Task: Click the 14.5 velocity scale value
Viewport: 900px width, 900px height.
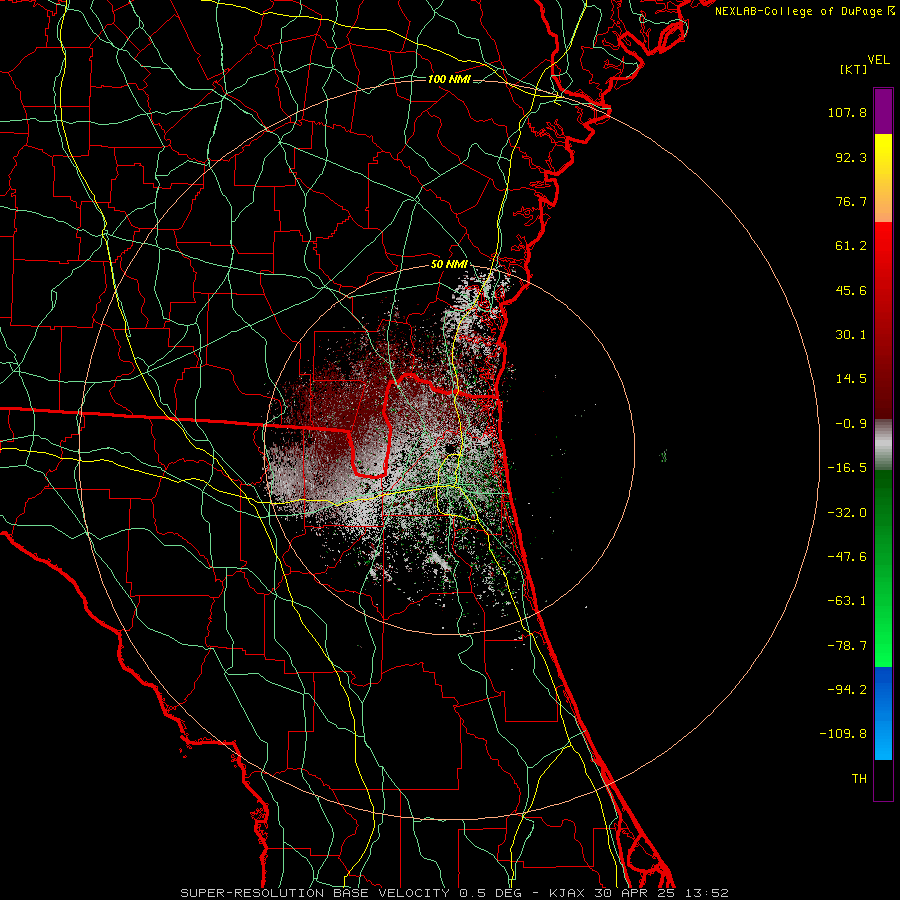Action: point(851,379)
